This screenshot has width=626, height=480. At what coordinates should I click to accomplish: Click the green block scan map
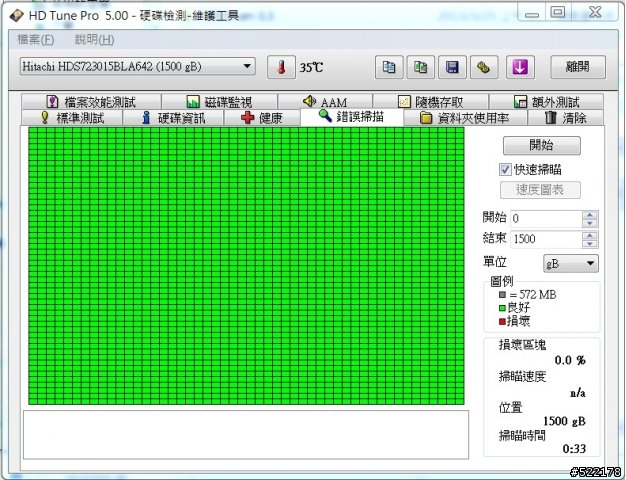coord(246,266)
